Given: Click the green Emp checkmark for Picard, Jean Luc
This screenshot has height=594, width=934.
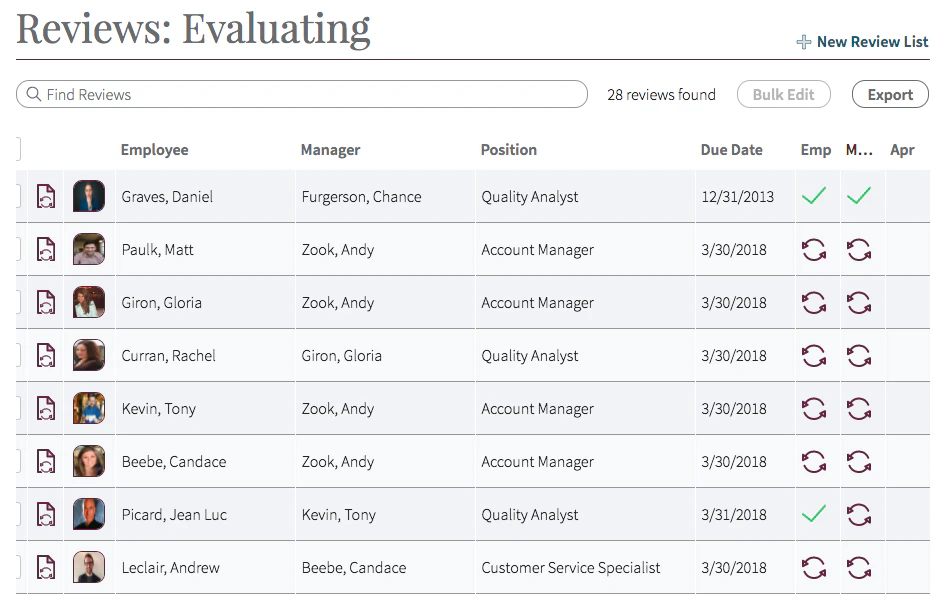Looking at the screenshot, I should [816, 514].
